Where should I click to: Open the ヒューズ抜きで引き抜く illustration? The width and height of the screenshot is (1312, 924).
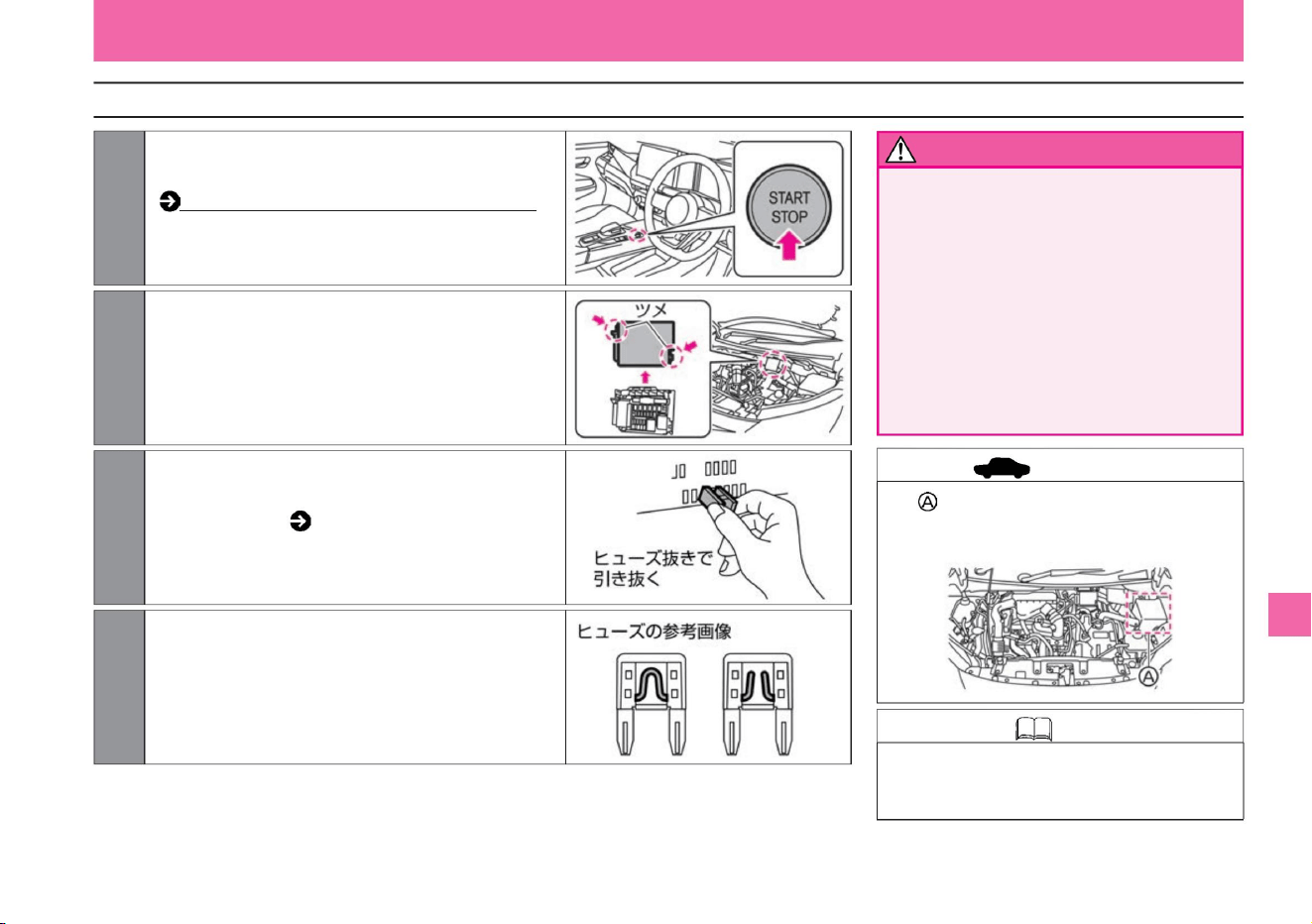pos(708,526)
